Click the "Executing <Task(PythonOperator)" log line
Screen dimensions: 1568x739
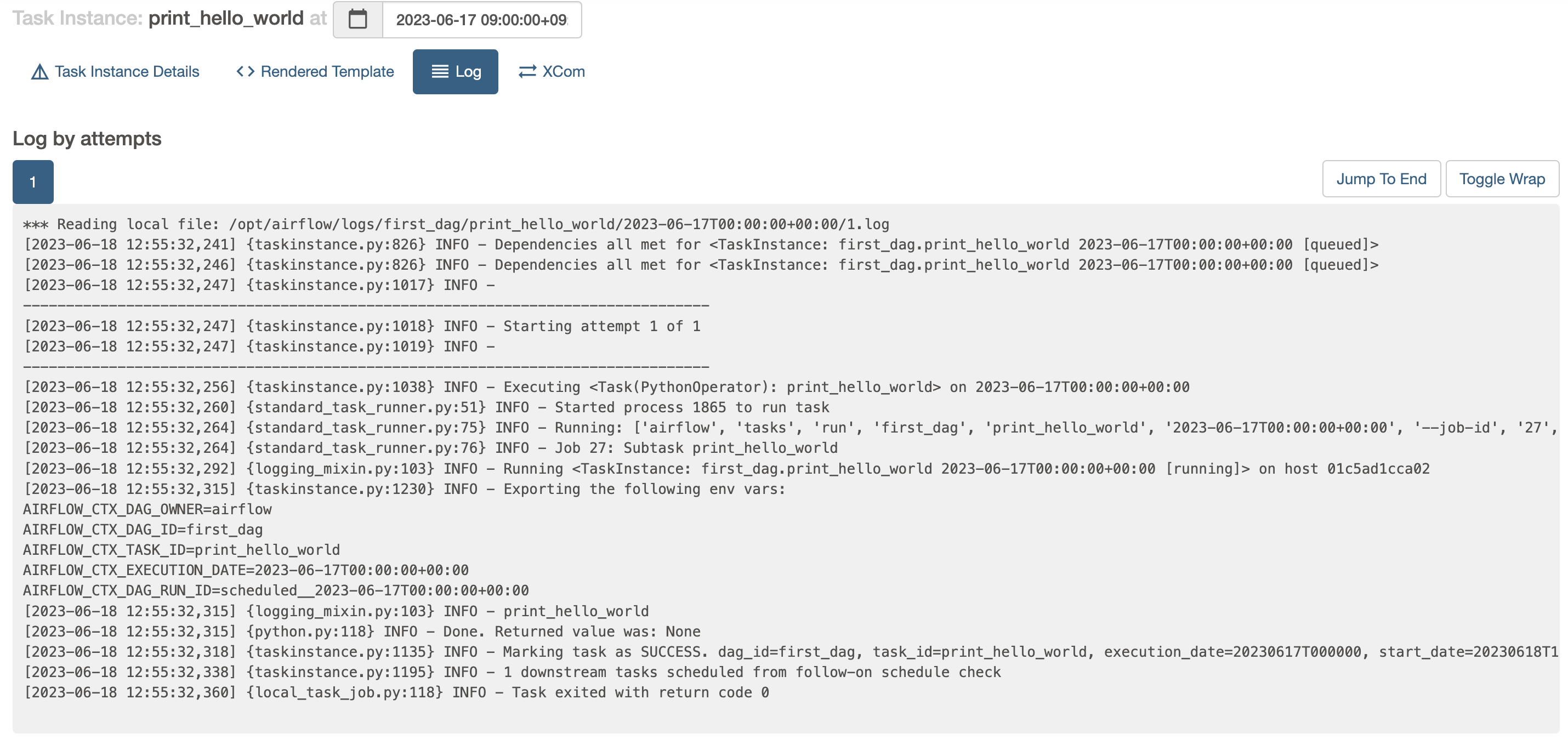(x=606, y=387)
